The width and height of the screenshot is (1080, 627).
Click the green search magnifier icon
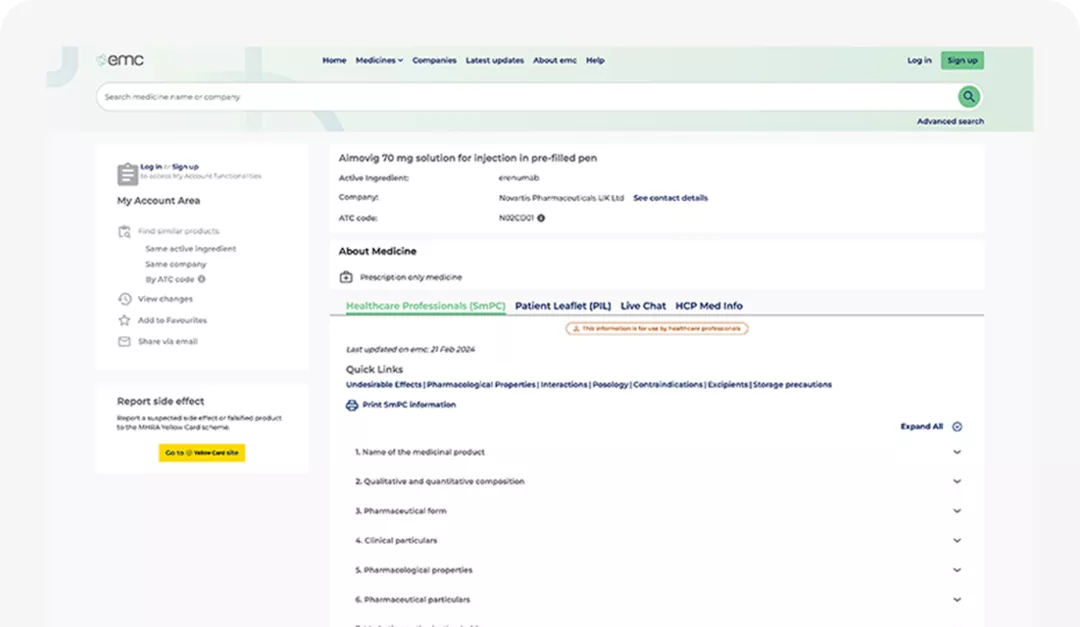pos(968,96)
